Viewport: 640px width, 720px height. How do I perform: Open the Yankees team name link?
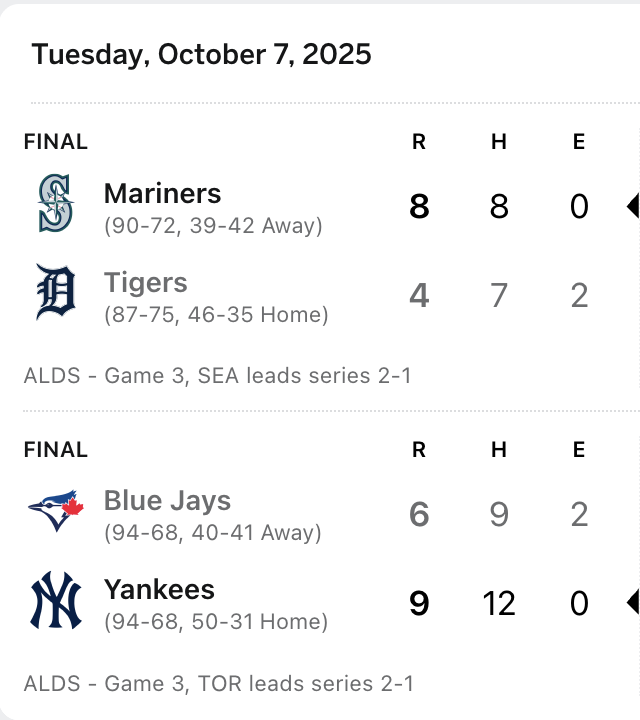[x=159, y=589]
